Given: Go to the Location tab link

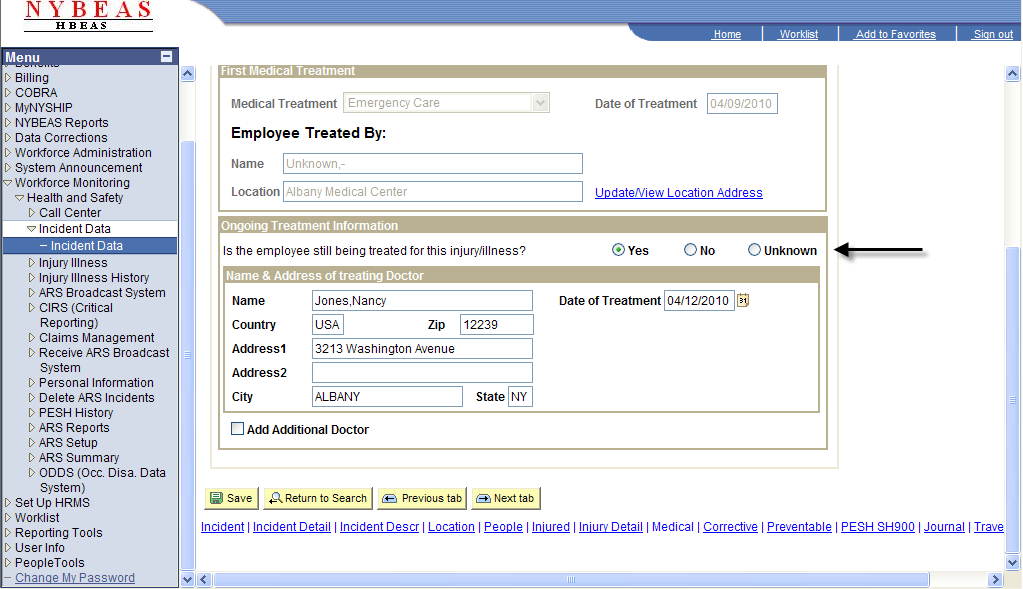Looking at the screenshot, I should coord(451,527).
